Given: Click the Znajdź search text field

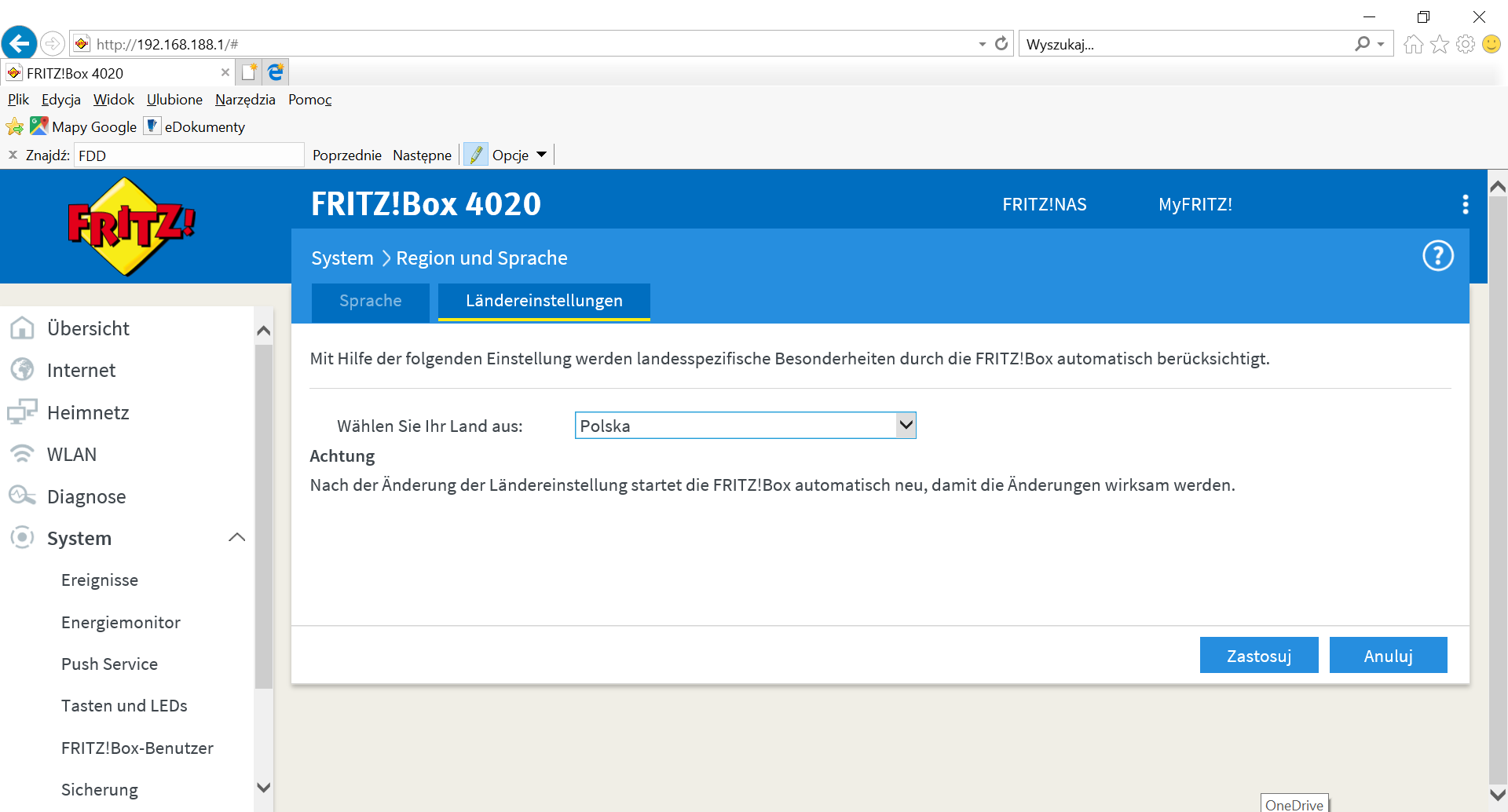Looking at the screenshot, I should pos(188,155).
